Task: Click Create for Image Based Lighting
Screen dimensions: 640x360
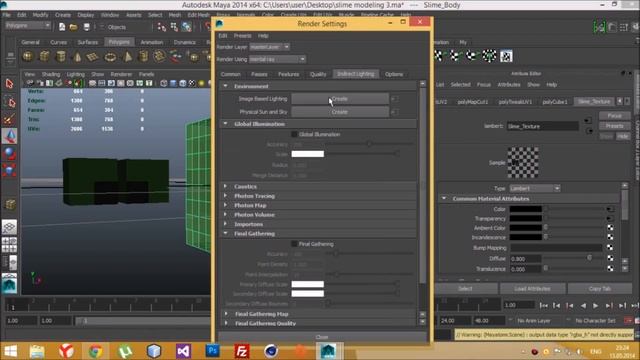Action: (340, 99)
